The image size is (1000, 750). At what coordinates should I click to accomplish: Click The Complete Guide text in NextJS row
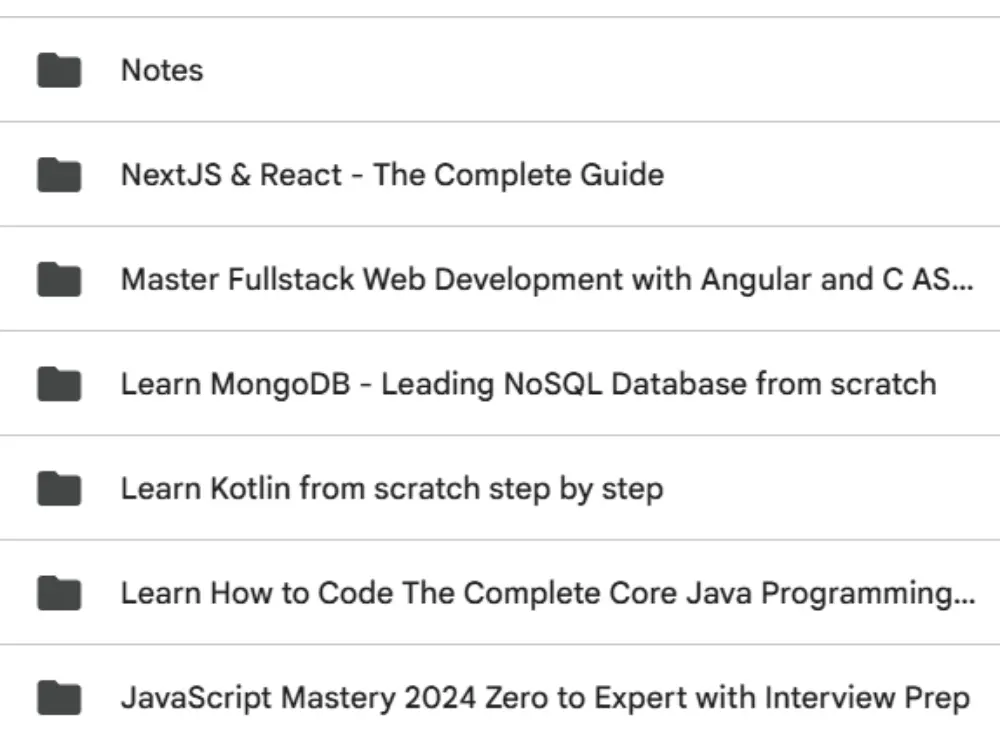coord(518,175)
